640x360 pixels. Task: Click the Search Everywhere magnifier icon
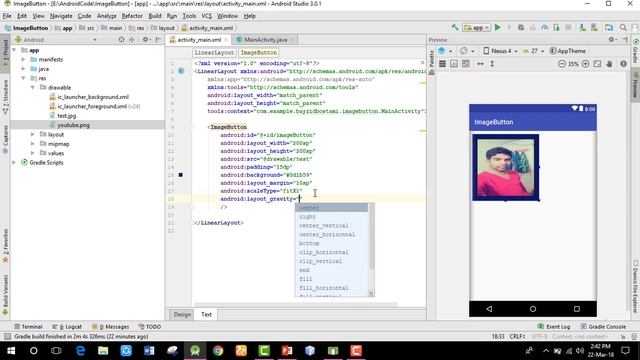point(623,27)
